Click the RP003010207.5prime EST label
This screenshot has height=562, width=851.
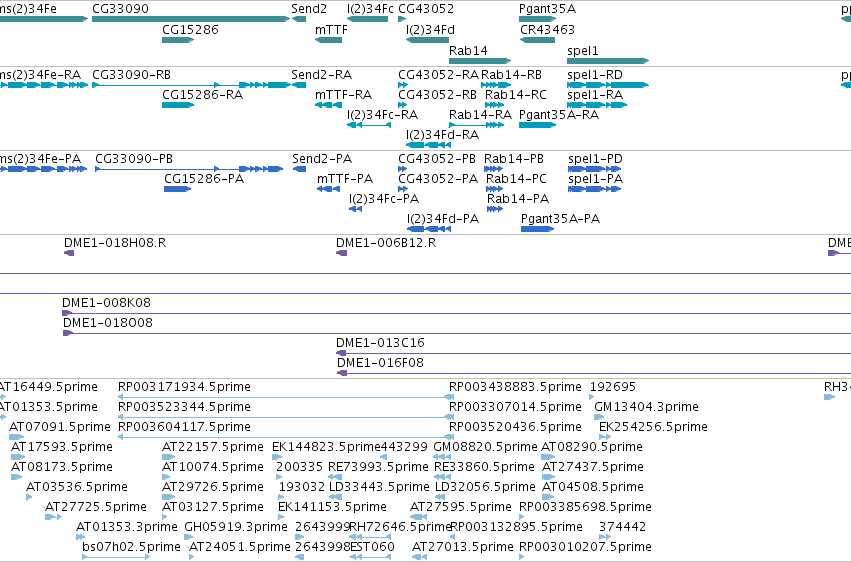pos(585,547)
